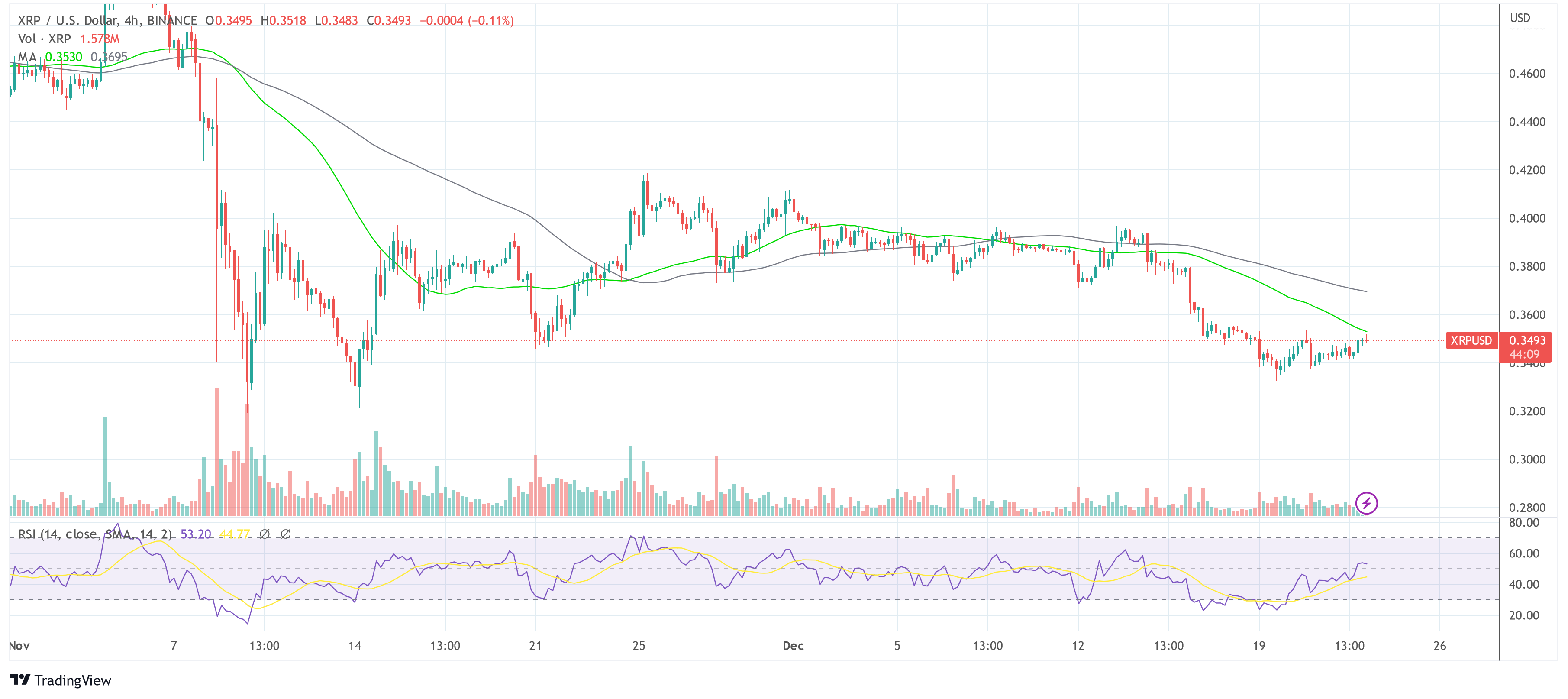Screen dimensions: 1568x699
Task: Click the 0.4600 price axis label
Action: pyautogui.click(x=1527, y=74)
